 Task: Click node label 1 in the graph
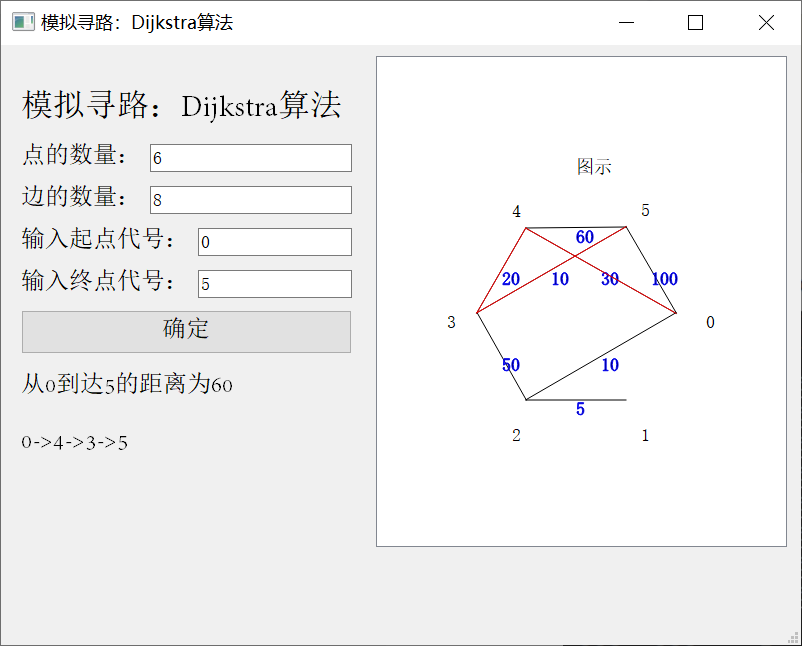coord(645,435)
